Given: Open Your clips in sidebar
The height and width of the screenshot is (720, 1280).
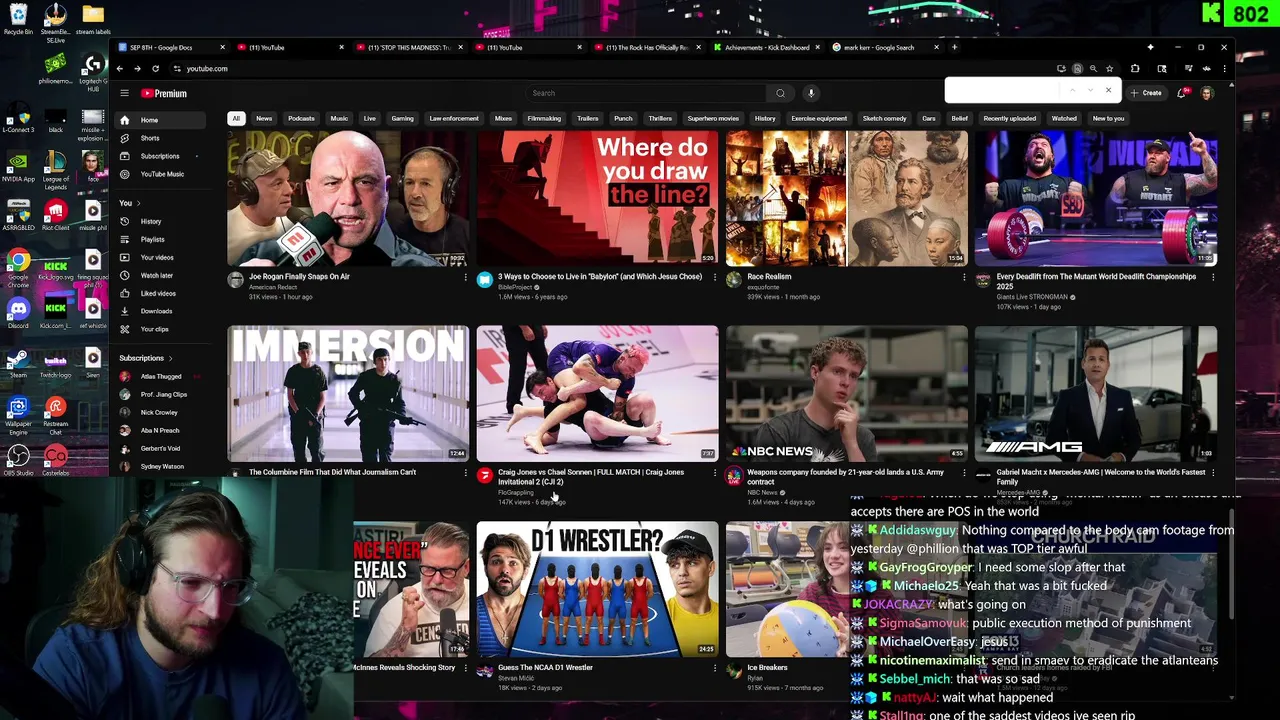Looking at the screenshot, I should pyautogui.click(x=159, y=329).
